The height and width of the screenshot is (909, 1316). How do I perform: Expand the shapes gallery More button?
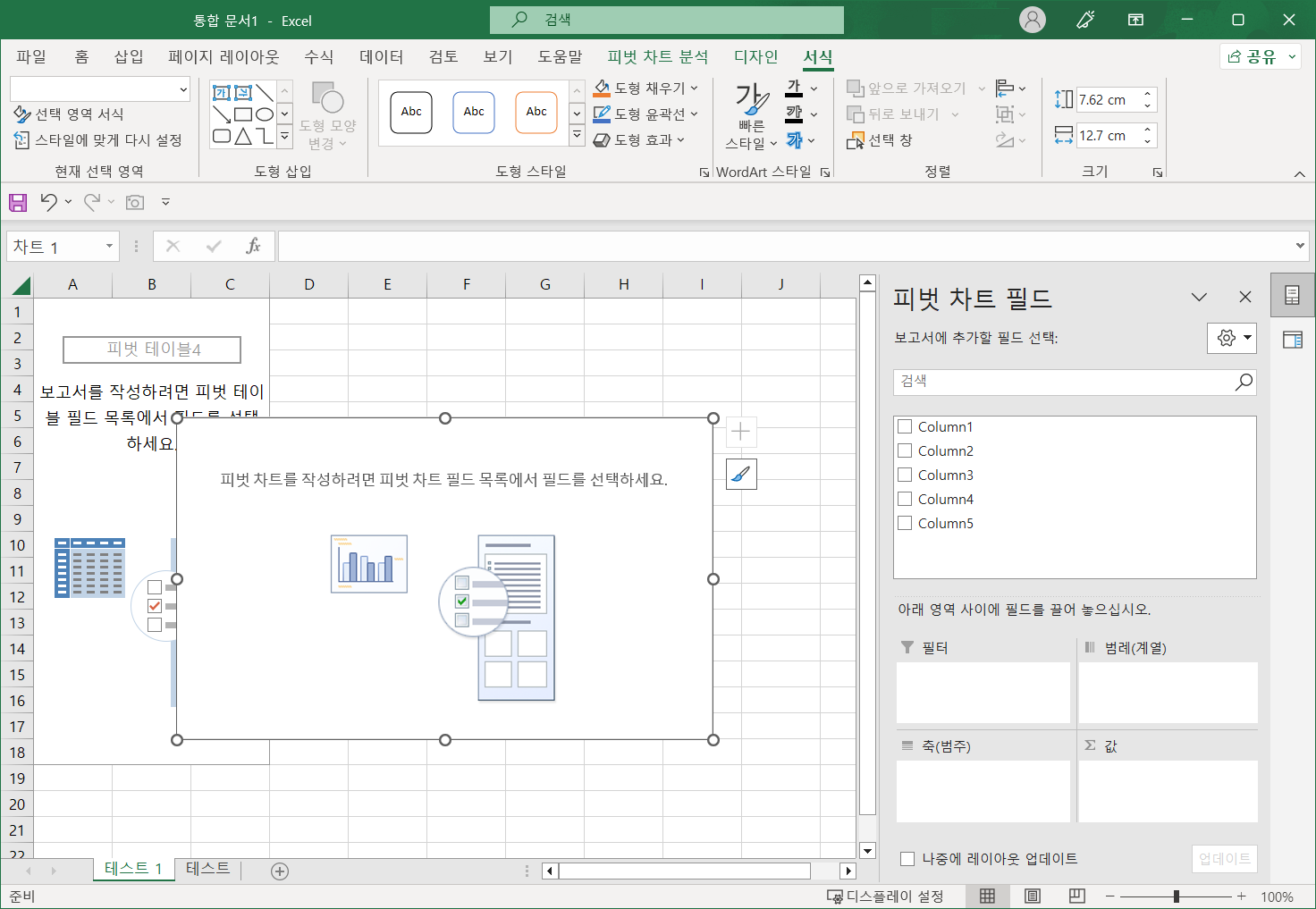[285, 136]
